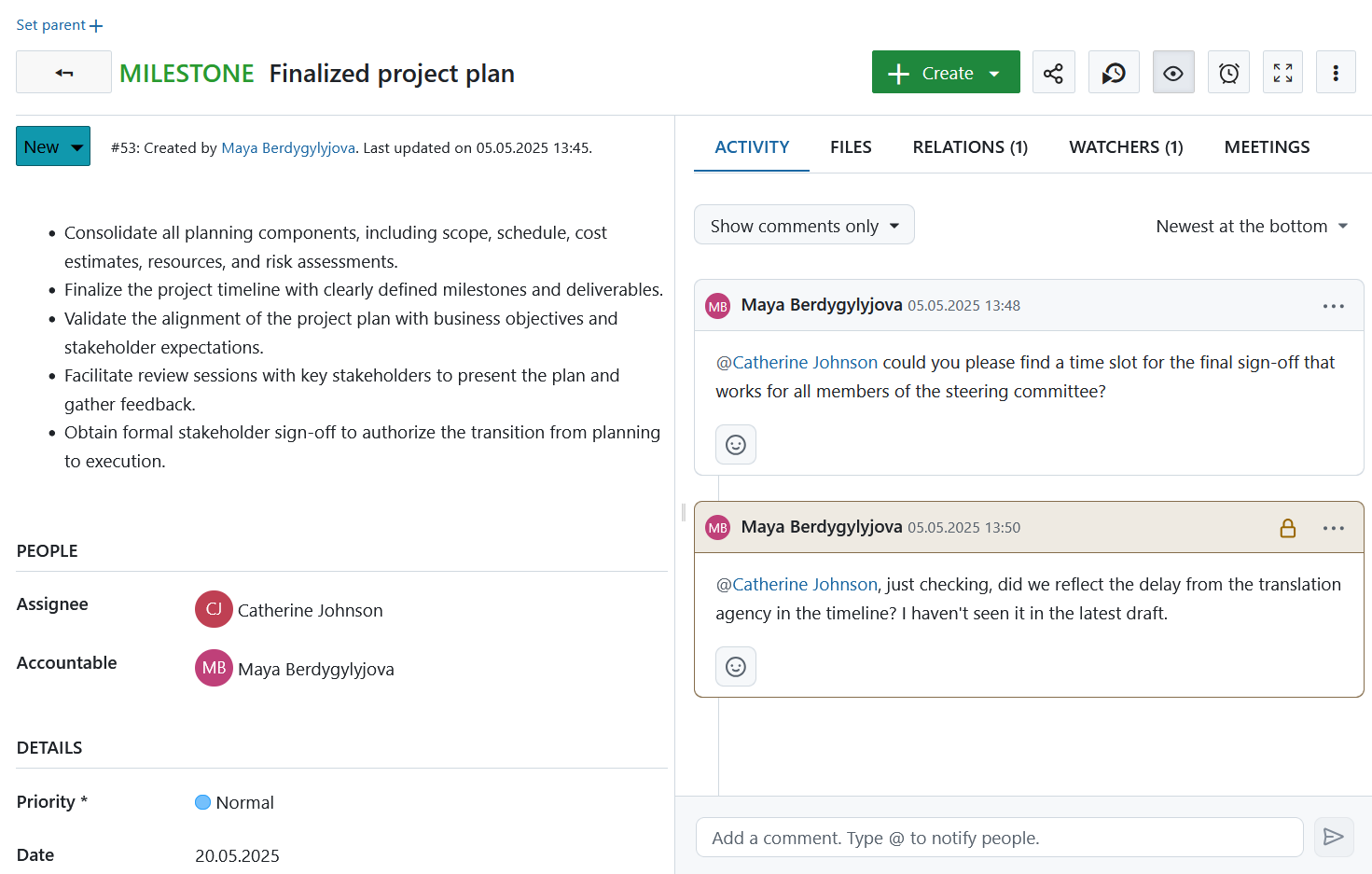
Task: Change sort order via Newest at the bottom
Action: pyautogui.click(x=1251, y=226)
